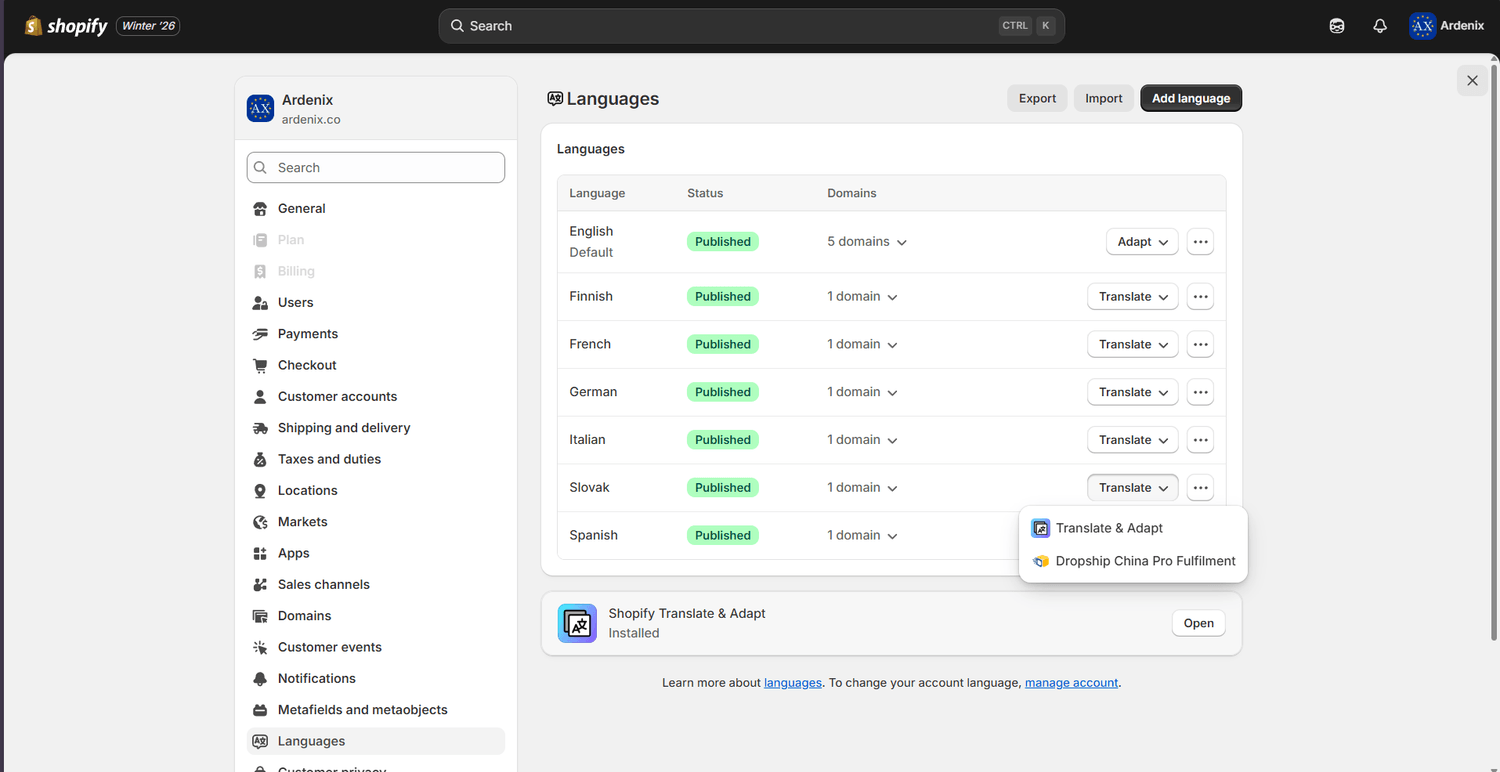
Task: Click the settings Search field in the sidebar
Action: [376, 168]
